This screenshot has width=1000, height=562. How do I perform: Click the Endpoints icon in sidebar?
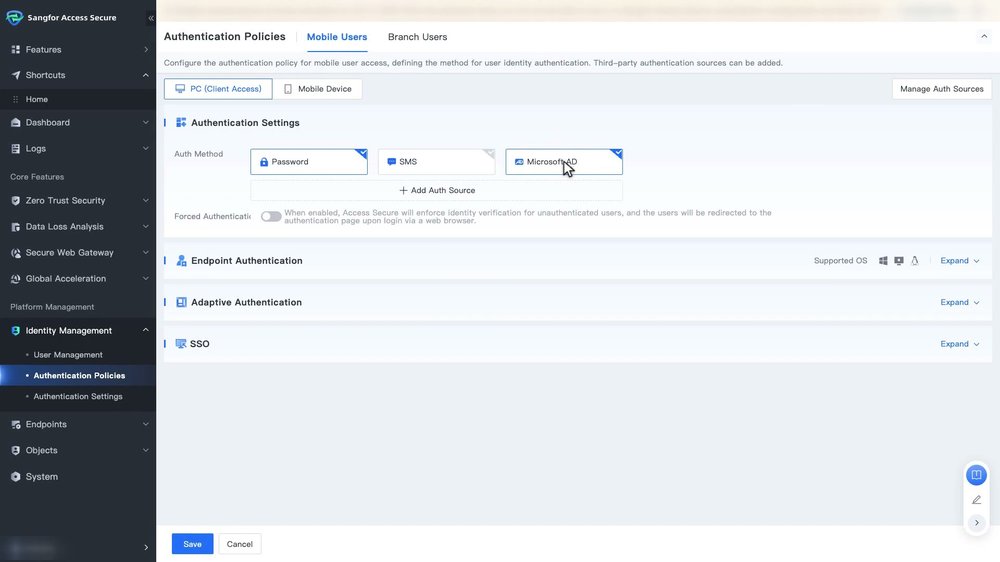(x=15, y=424)
